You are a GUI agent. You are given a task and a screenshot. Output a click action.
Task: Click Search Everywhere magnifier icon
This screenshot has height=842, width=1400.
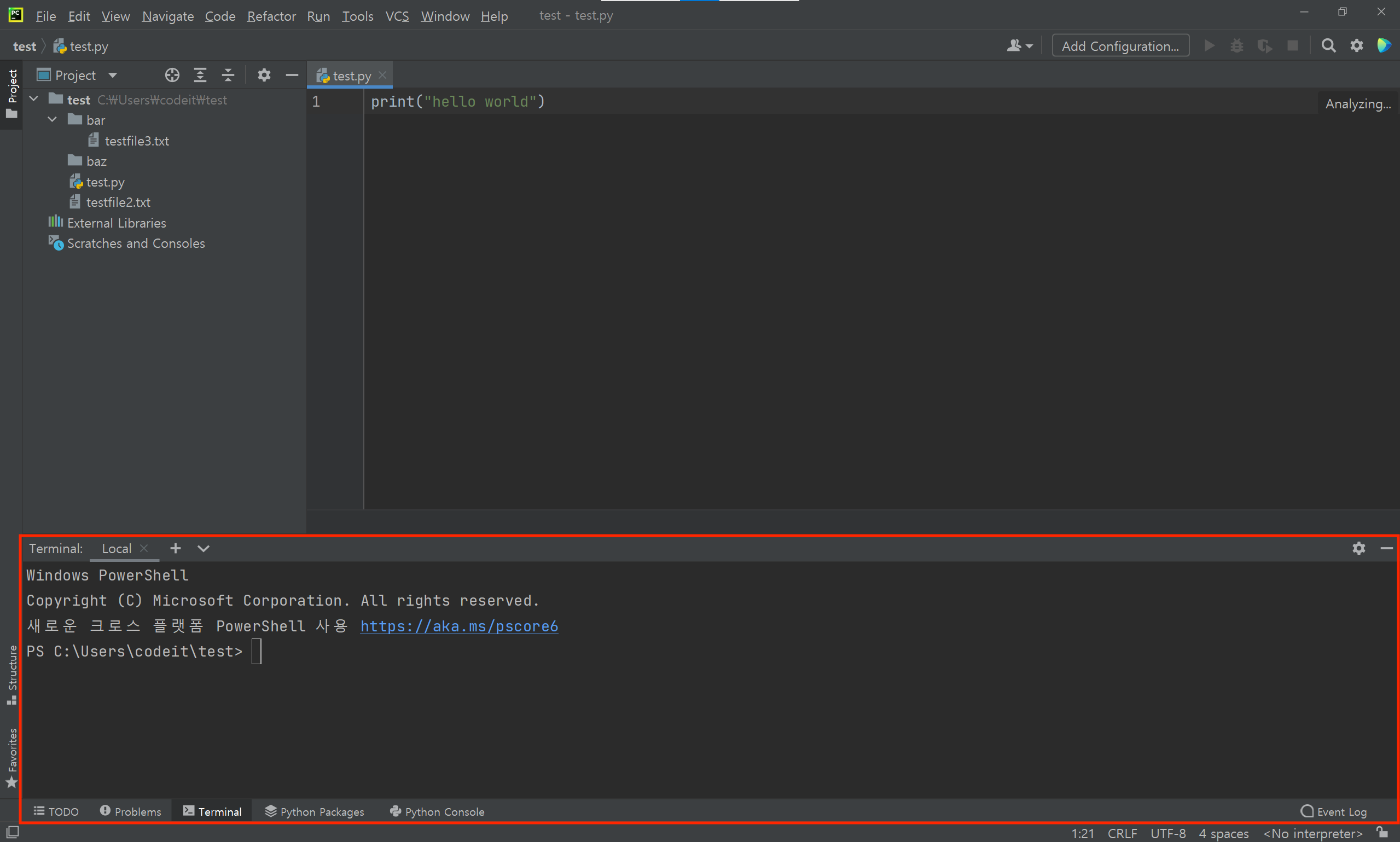pyautogui.click(x=1328, y=46)
